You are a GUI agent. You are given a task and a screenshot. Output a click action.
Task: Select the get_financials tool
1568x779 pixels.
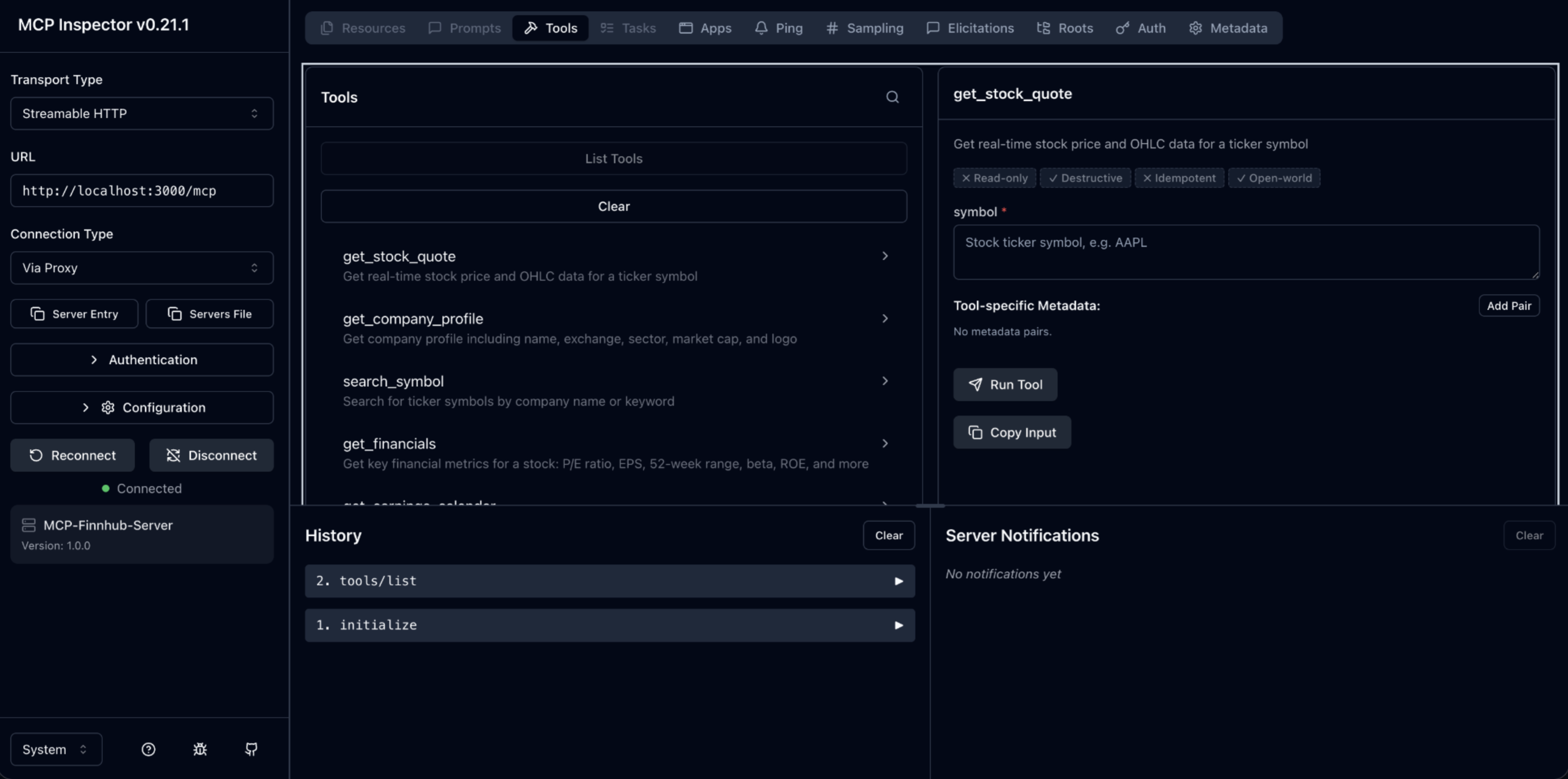pos(614,453)
